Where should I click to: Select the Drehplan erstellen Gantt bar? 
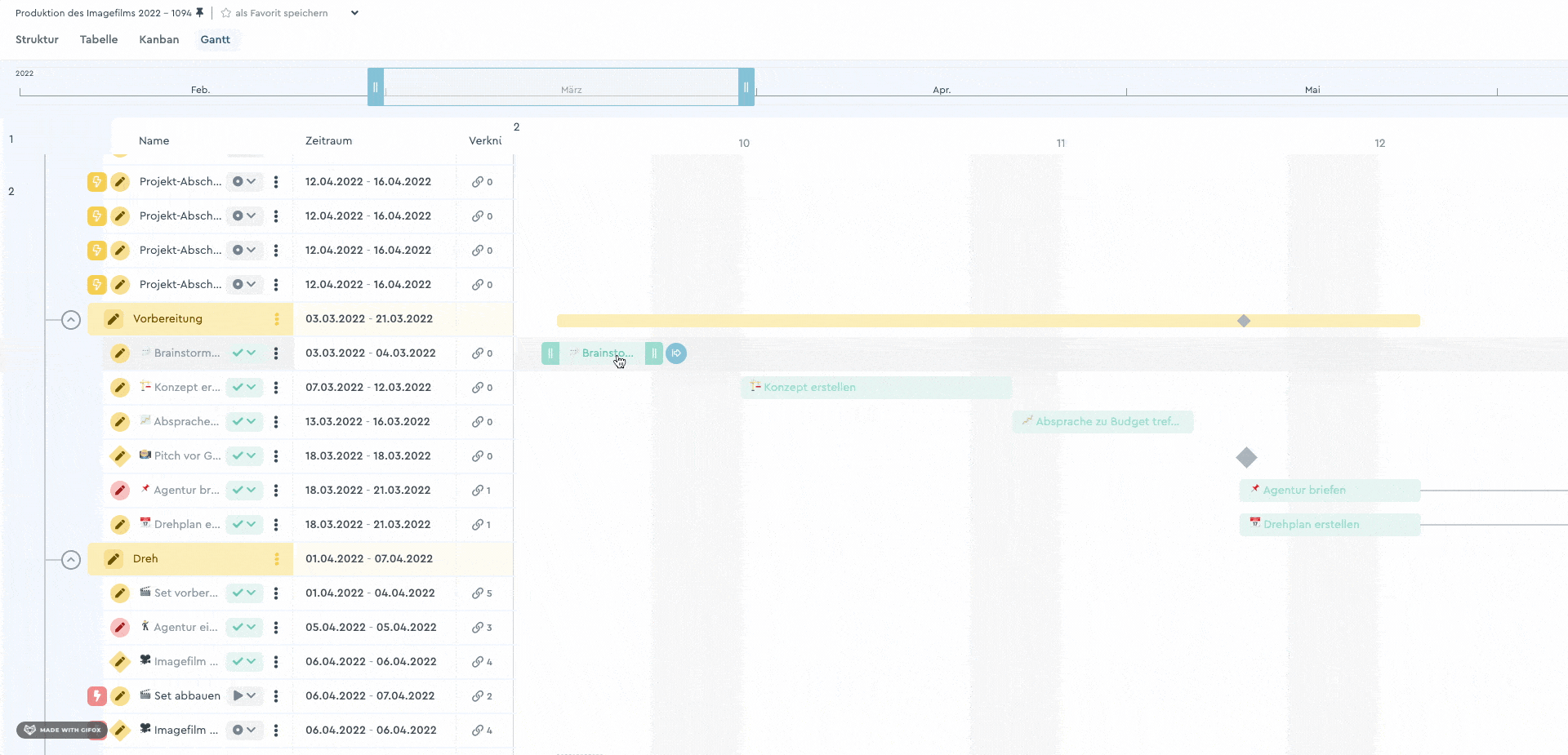(1330, 525)
